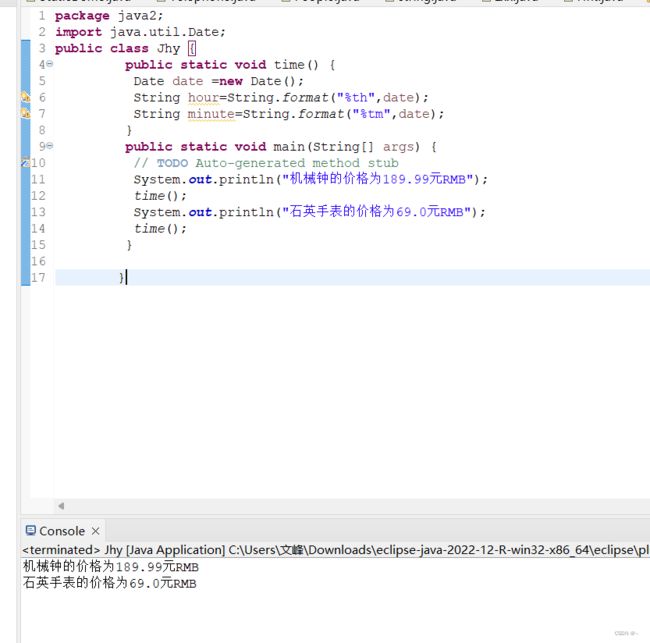
Task: Collapse the main method fold on line 9
Action: pos(50,147)
